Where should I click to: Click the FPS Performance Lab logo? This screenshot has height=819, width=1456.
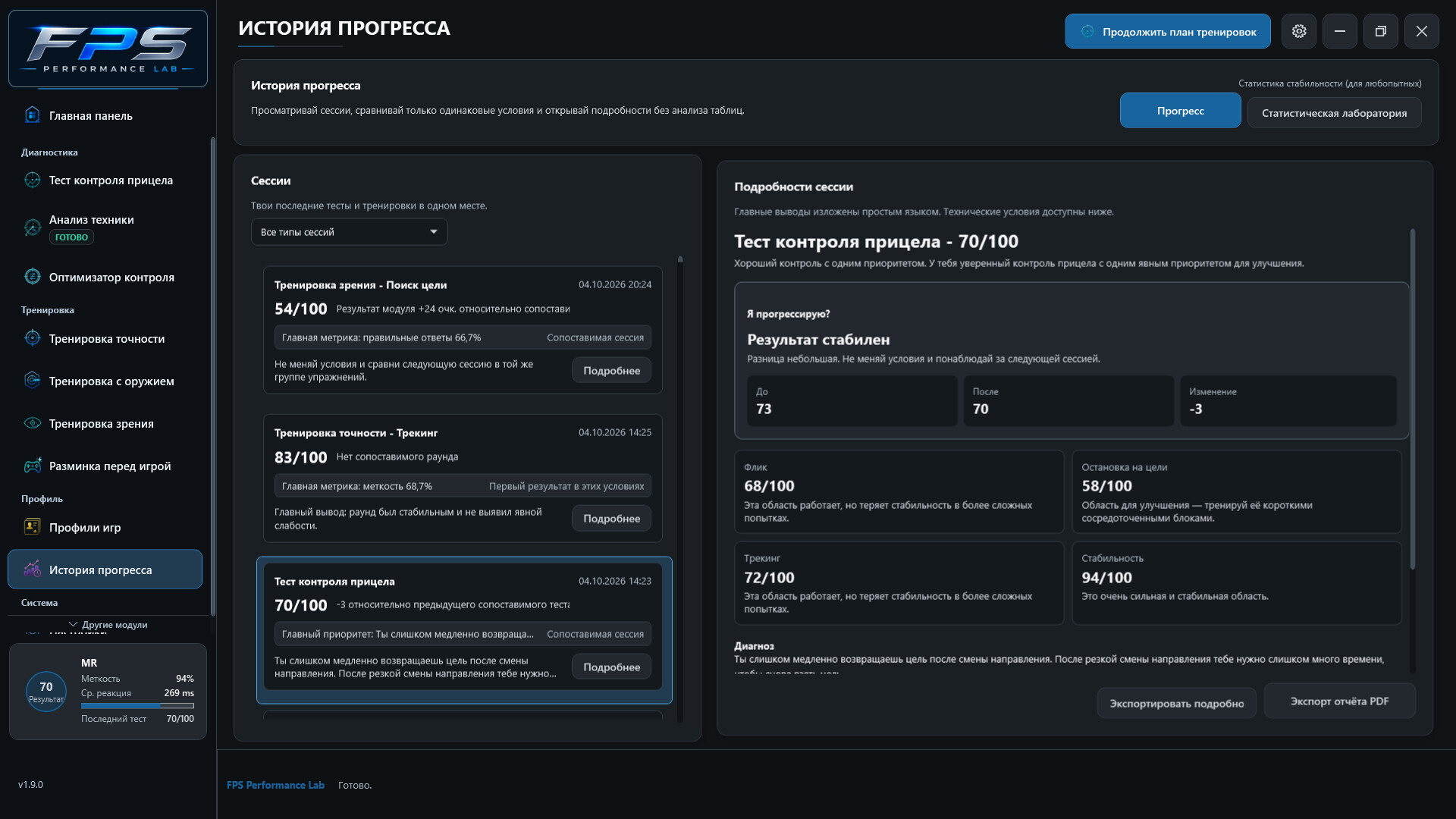coord(108,49)
